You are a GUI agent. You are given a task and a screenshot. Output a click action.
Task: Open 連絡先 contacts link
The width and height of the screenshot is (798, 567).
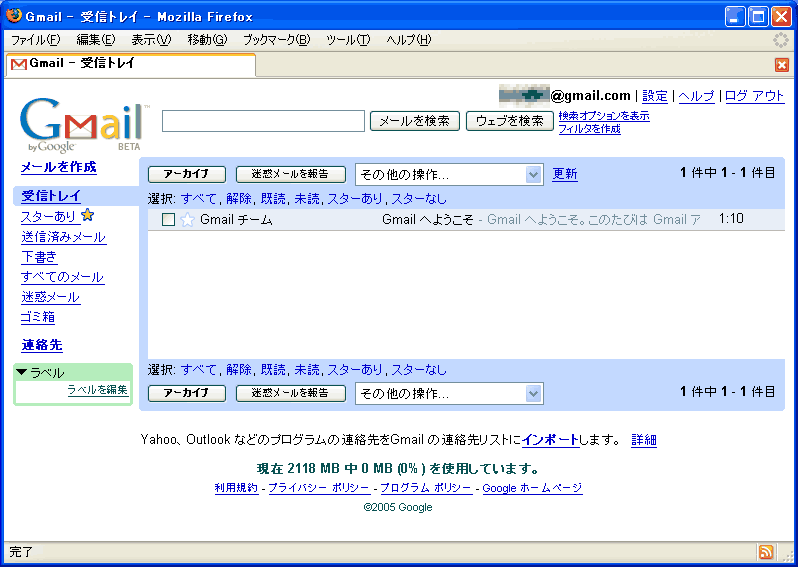[x=42, y=345]
